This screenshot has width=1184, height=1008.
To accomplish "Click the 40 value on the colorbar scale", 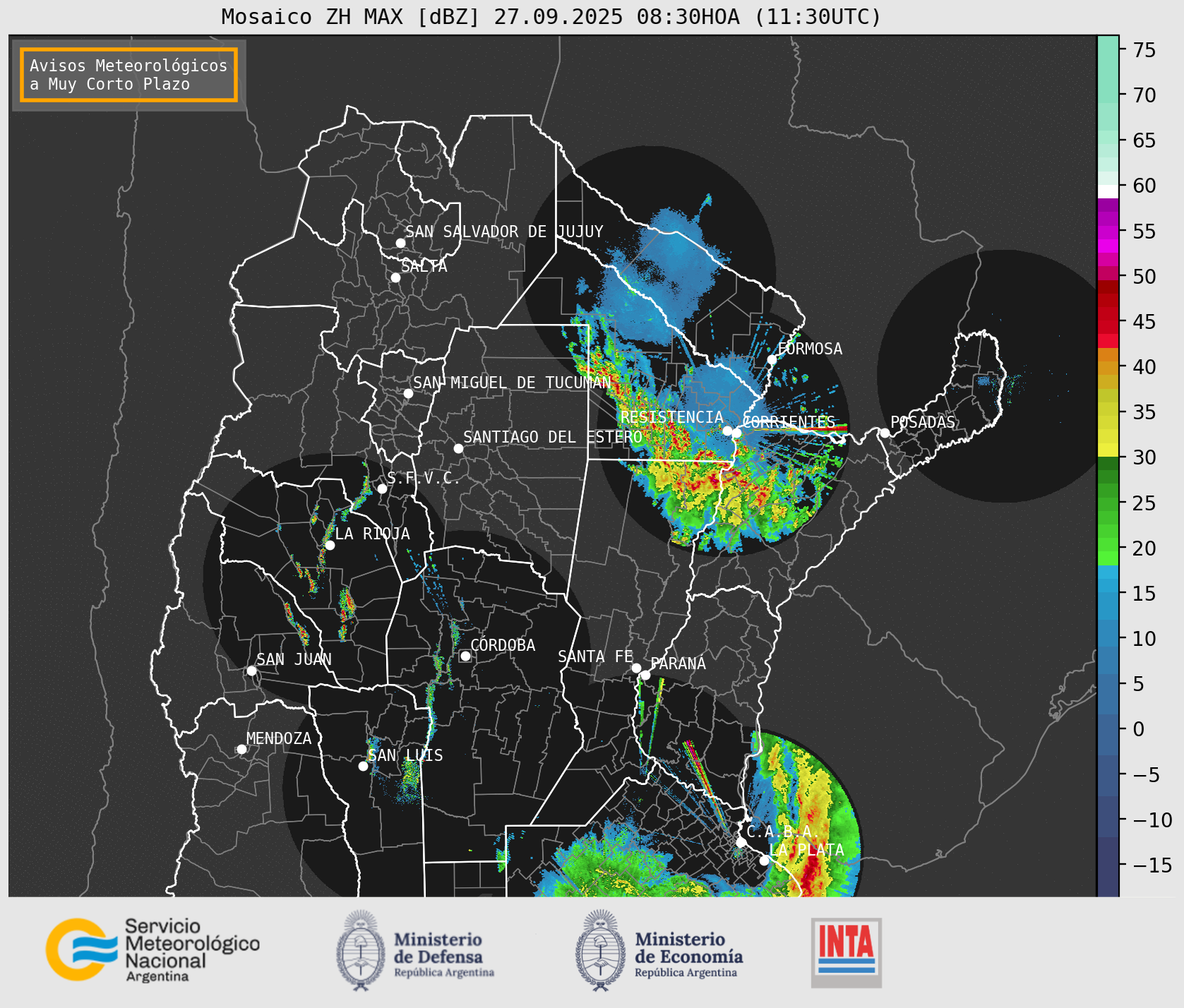I will pyautogui.click(x=1145, y=367).
